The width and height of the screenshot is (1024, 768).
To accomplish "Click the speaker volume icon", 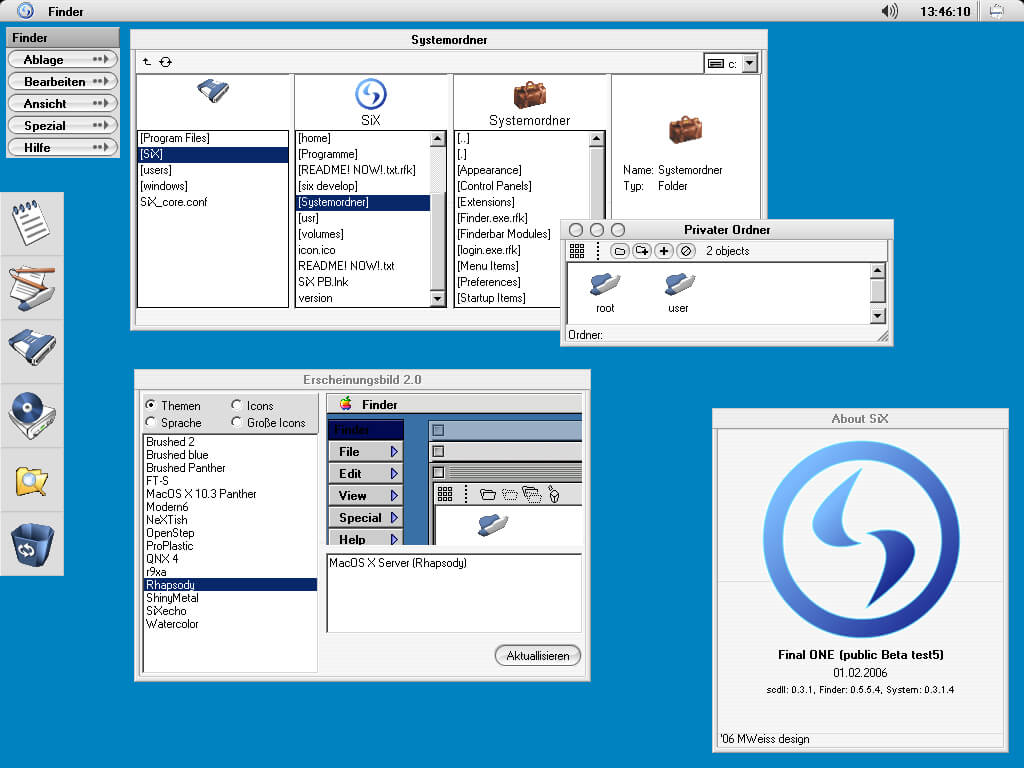I will (889, 11).
